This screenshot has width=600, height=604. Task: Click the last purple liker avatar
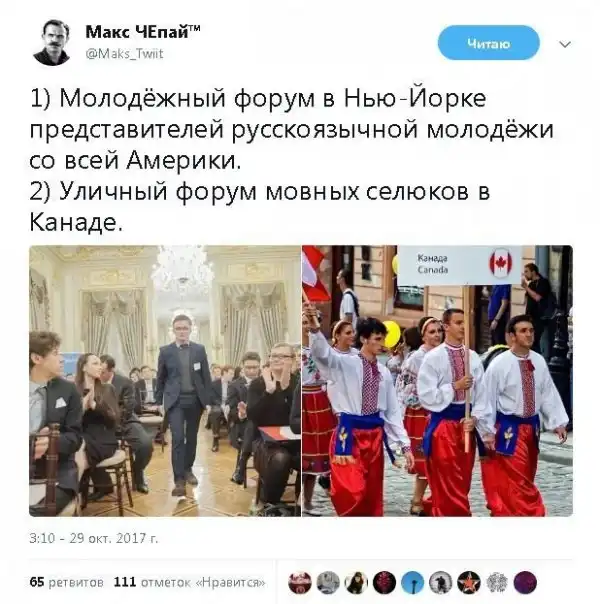pyautogui.click(x=525, y=582)
